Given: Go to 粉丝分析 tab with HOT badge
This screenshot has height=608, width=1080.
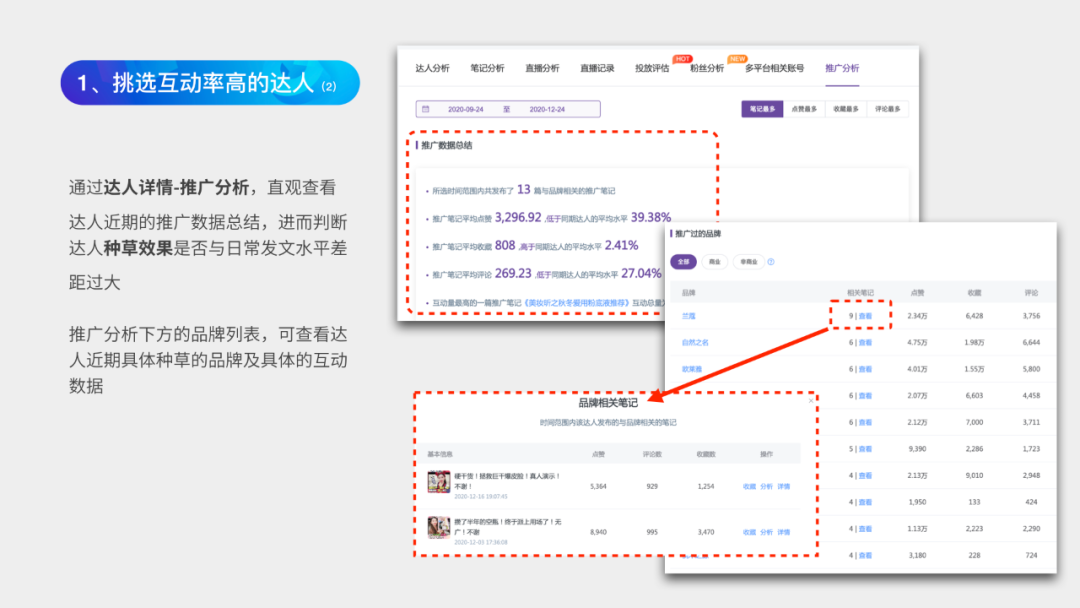Looking at the screenshot, I should (x=706, y=68).
